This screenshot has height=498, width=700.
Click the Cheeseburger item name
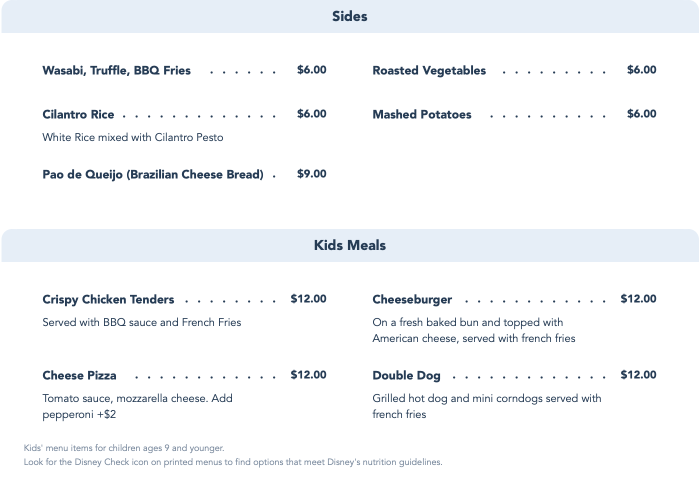pos(412,300)
